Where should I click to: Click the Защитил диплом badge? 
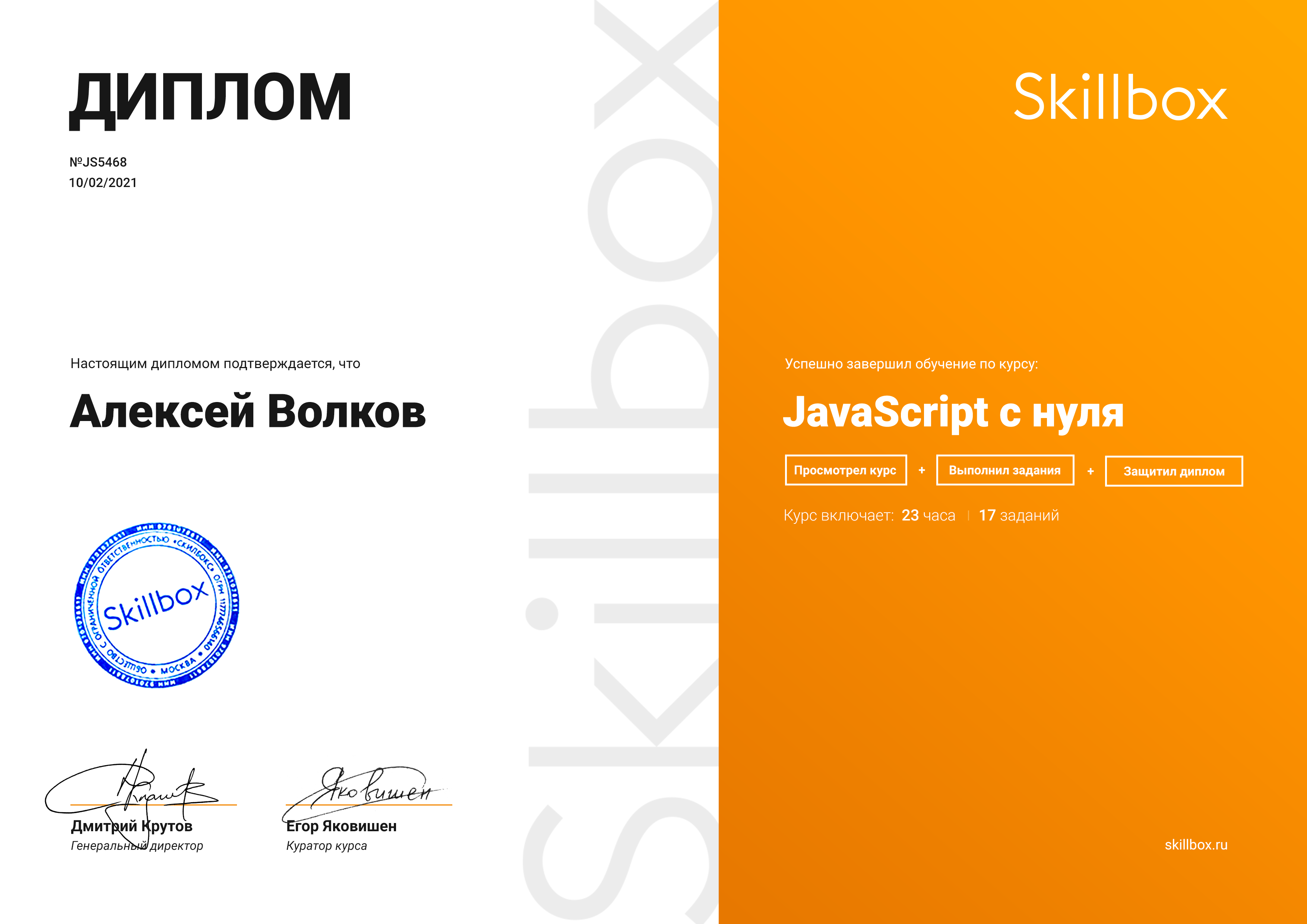click(x=1174, y=471)
